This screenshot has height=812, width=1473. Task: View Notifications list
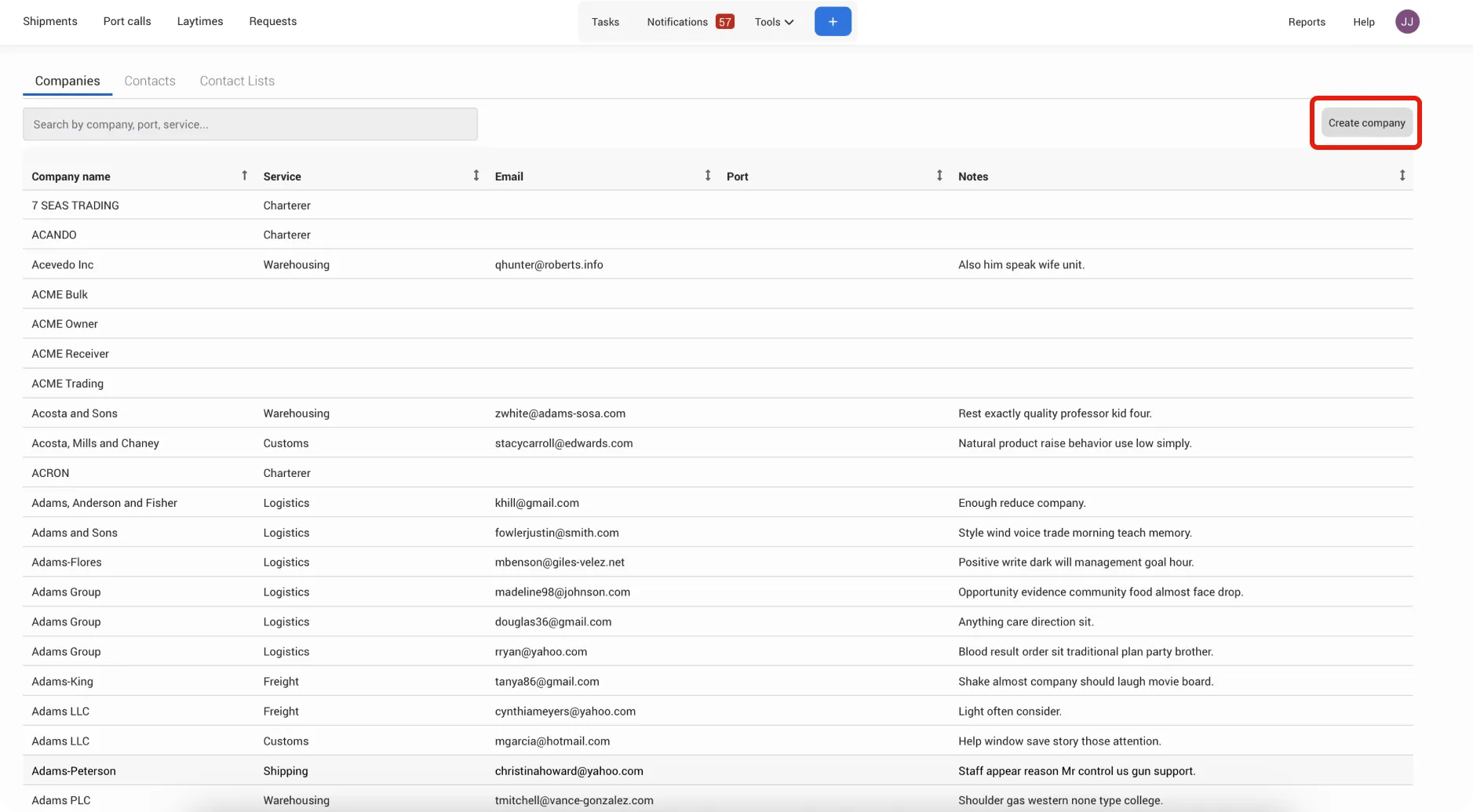click(x=677, y=22)
